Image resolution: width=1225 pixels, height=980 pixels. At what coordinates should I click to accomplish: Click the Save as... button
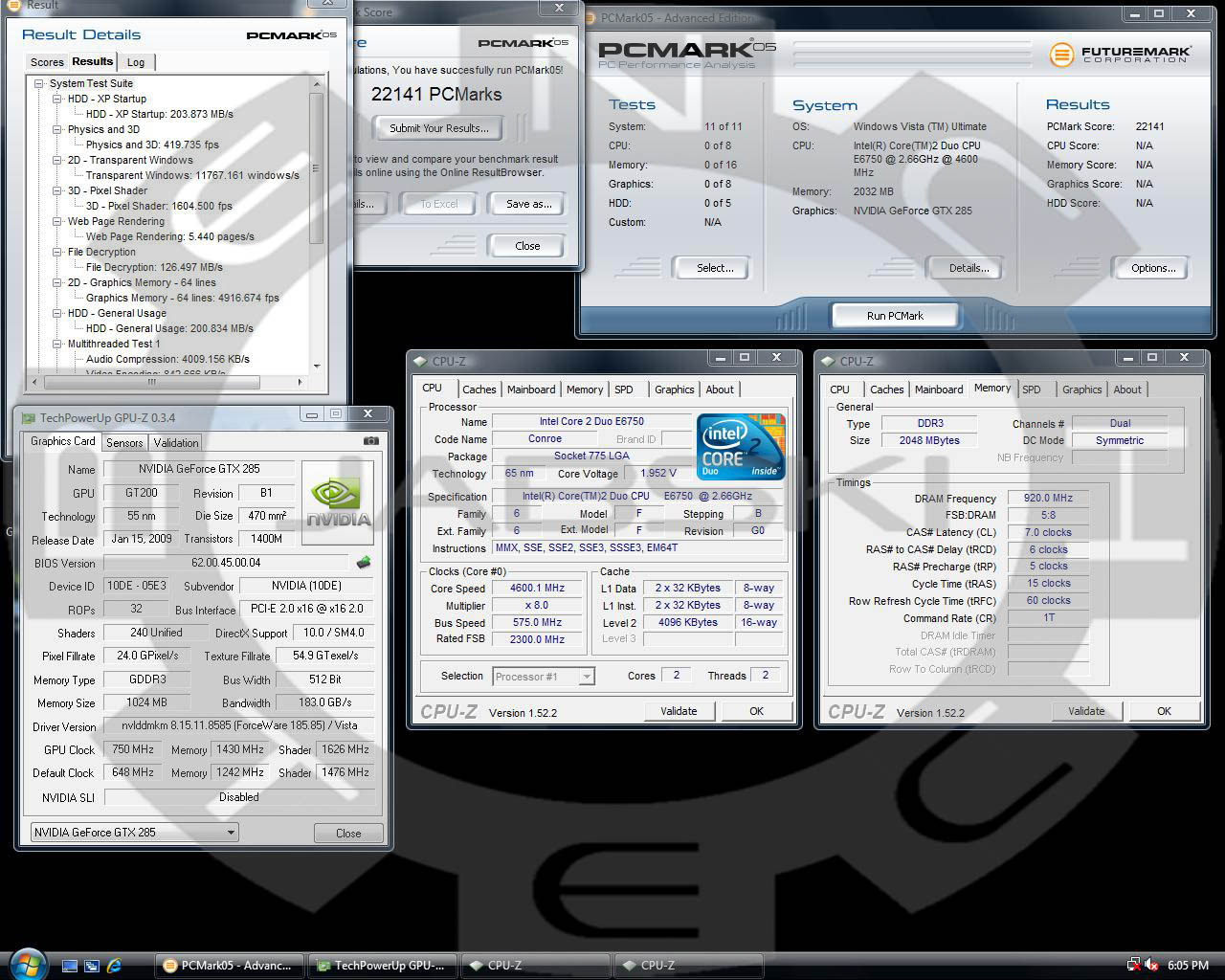tap(529, 204)
